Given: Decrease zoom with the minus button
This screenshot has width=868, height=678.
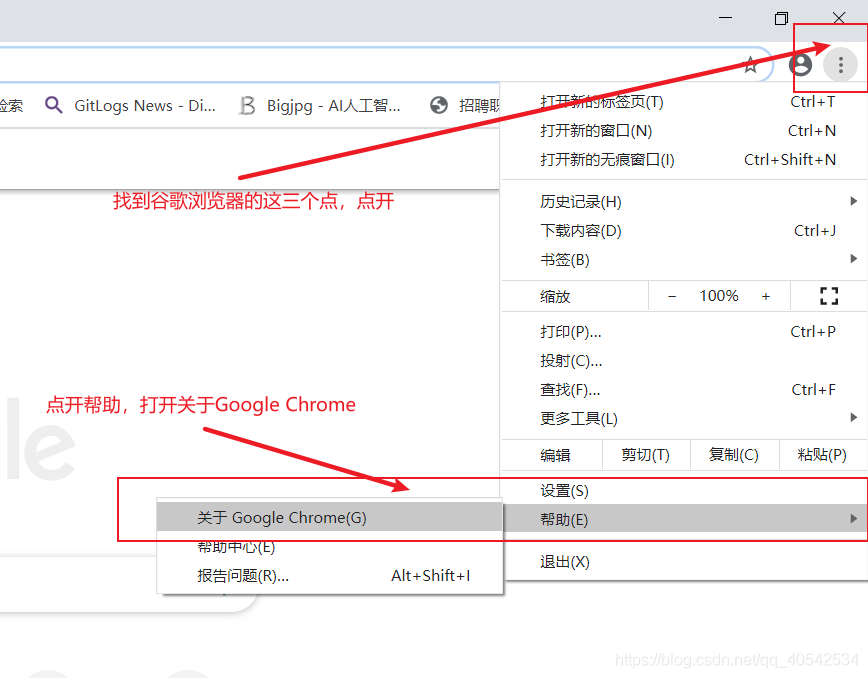Looking at the screenshot, I should tap(671, 296).
